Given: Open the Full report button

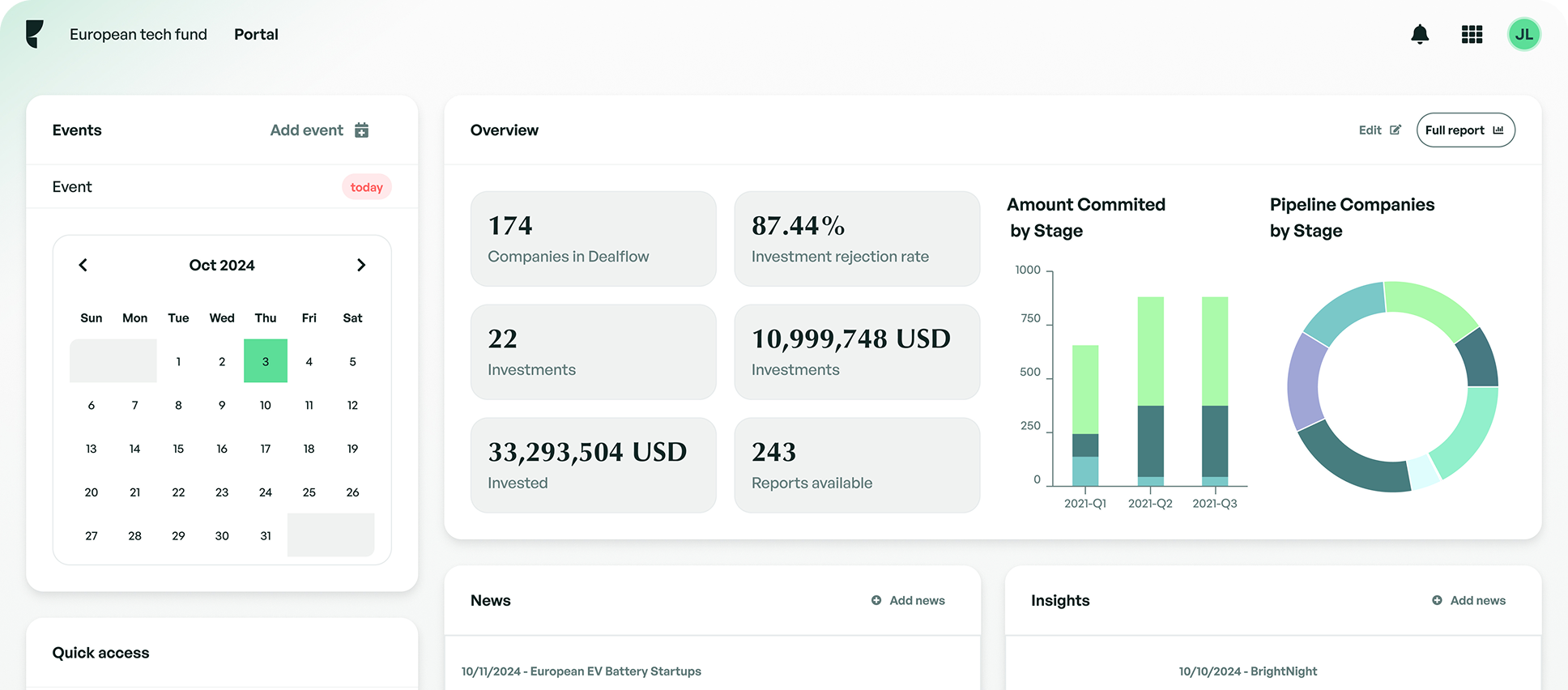Looking at the screenshot, I should point(1465,130).
